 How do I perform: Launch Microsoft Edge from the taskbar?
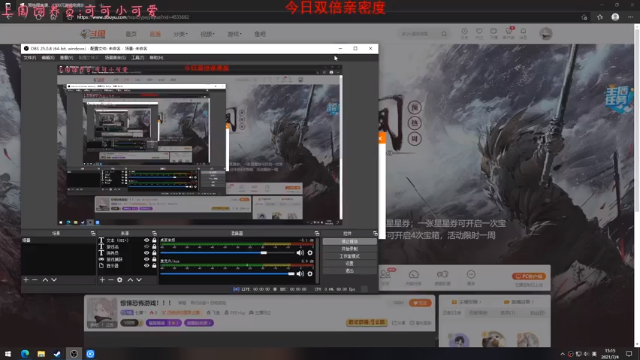tap(24, 353)
